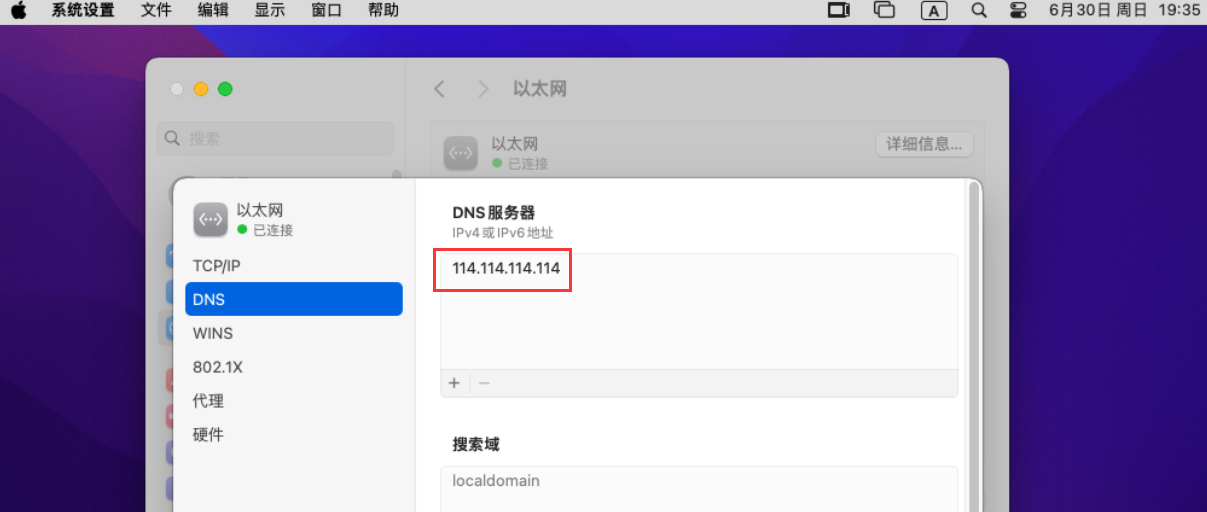Viewport: 1207px width, 512px height.
Task: Click the minus button to remove DNS server
Action: 484,383
